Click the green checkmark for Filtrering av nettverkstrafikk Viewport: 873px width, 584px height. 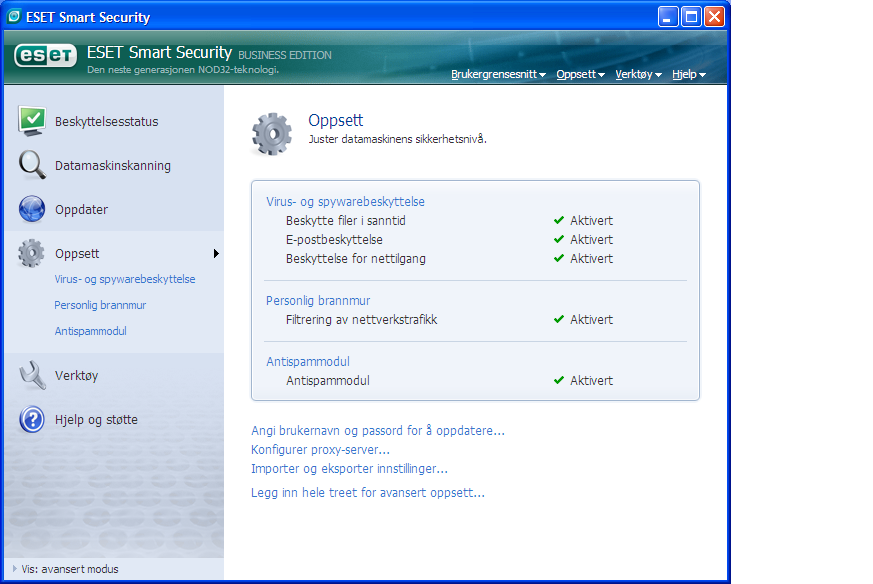coord(559,320)
